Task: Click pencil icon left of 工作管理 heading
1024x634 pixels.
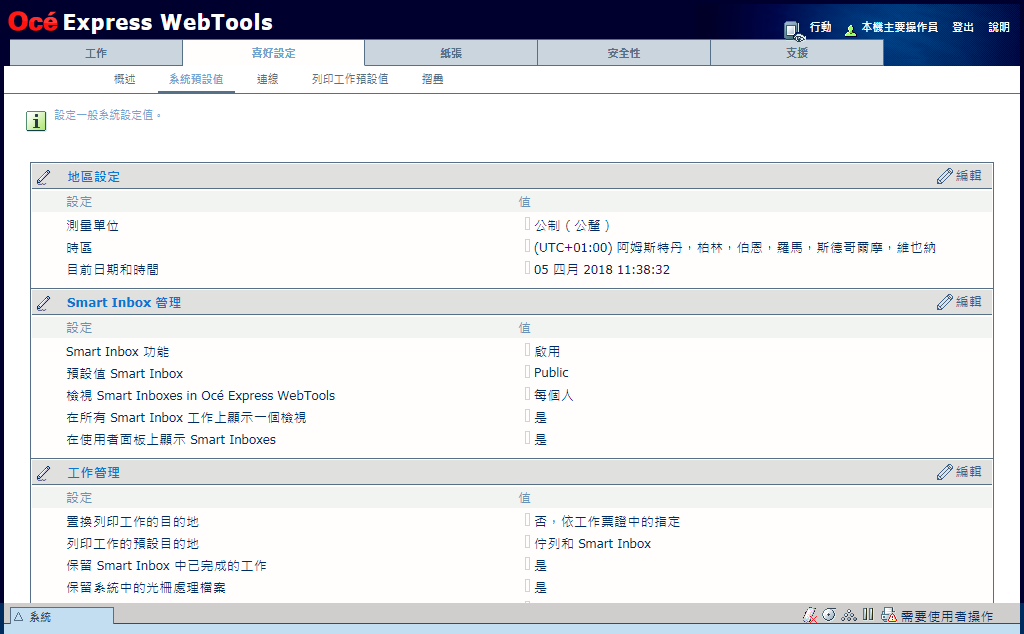Action: pyautogui.click(x=44, y=472)
